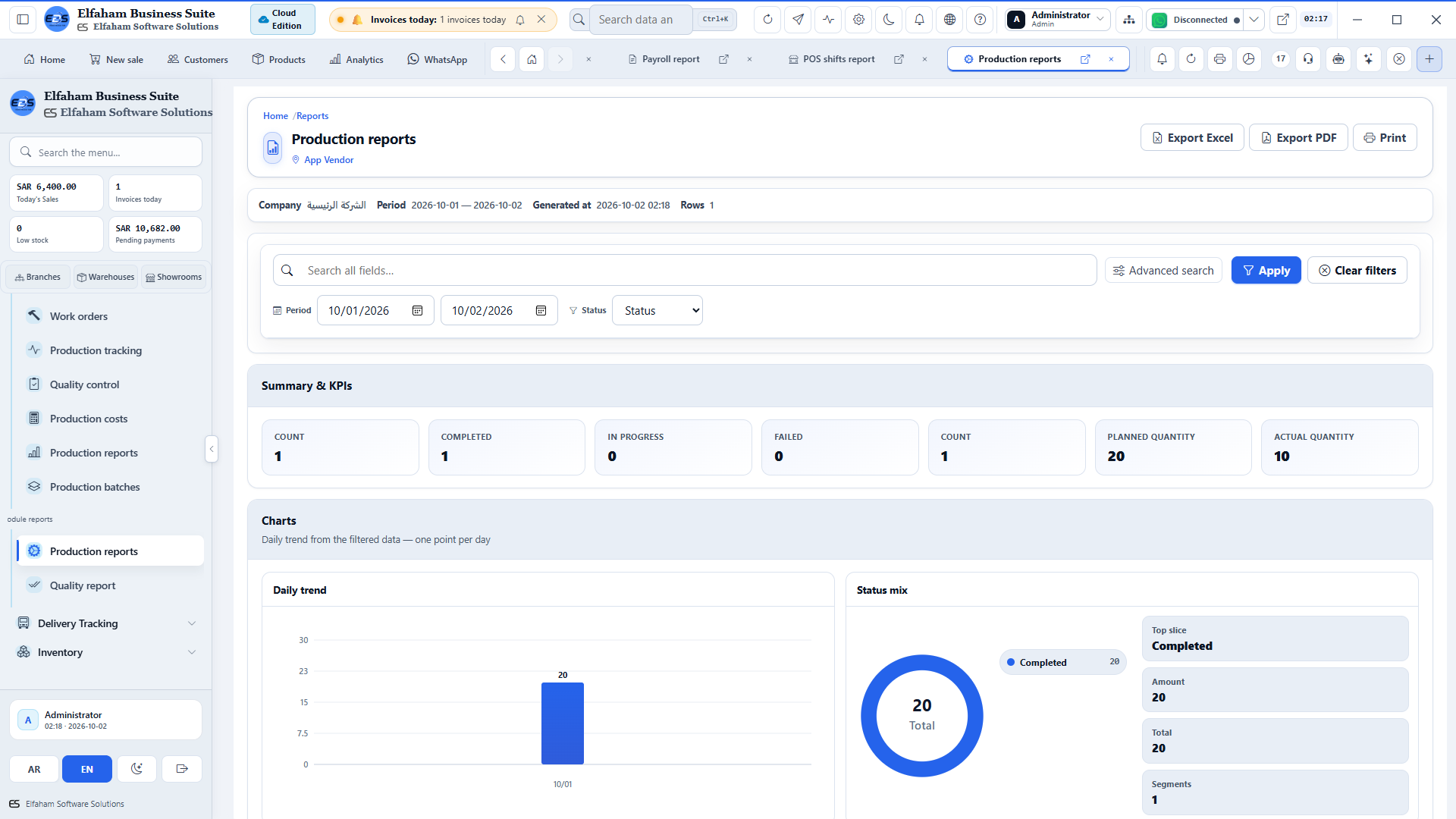Switch to the POS shifts report tab

pyautogui.click(x=838, y=59)
